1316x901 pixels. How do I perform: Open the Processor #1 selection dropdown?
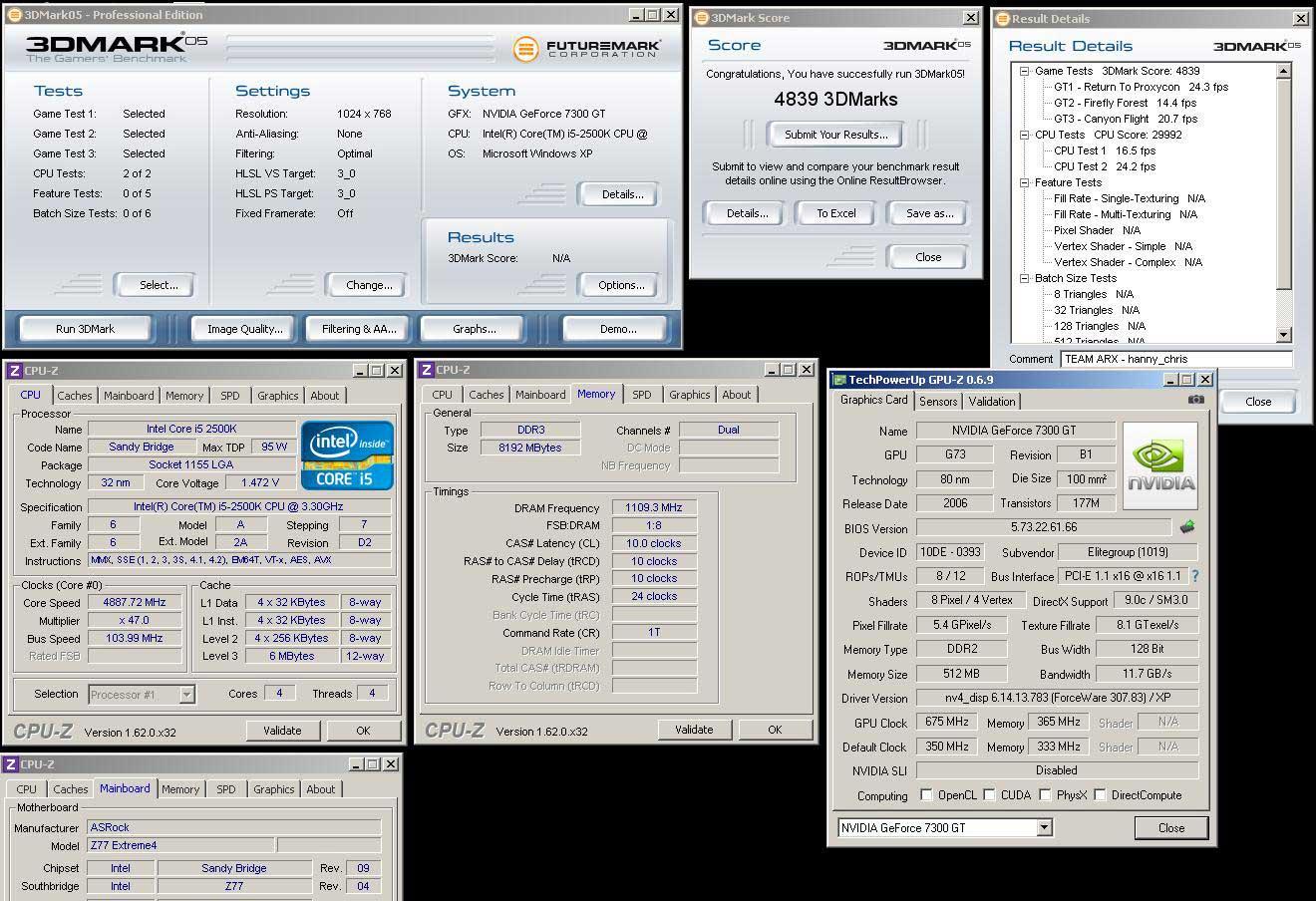(186, 695)
